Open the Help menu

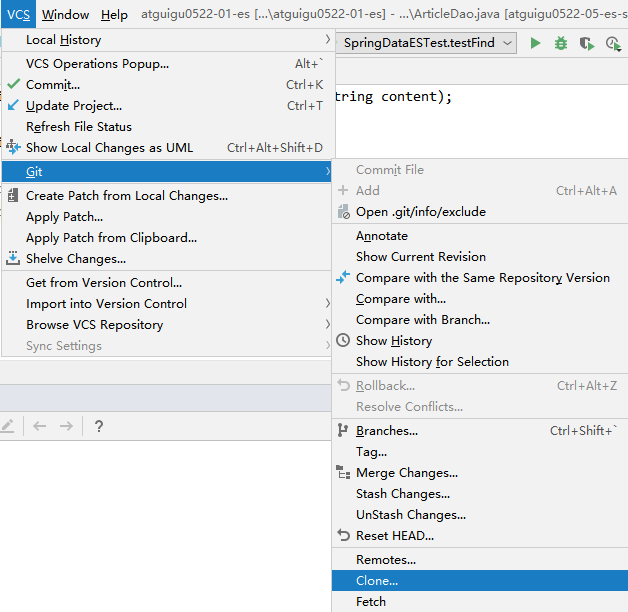114,14
